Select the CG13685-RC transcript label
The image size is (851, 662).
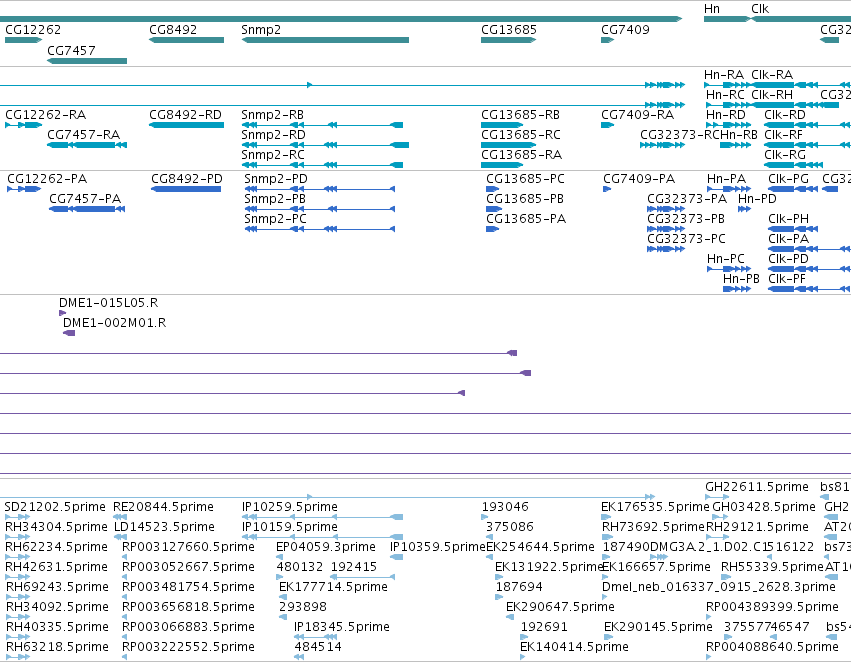point(521,135)
